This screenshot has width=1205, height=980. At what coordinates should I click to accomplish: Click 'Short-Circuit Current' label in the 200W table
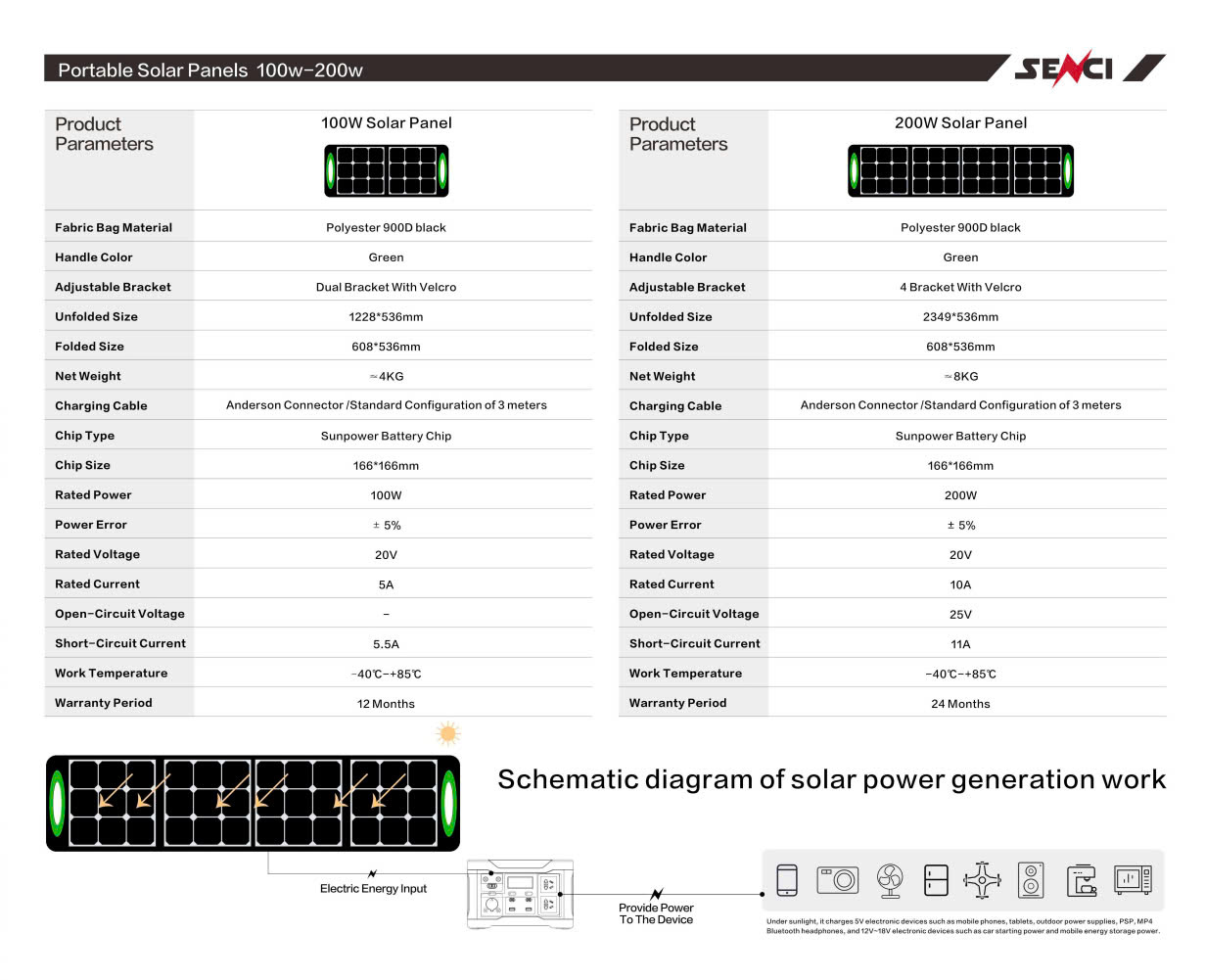tap(695, 643)
